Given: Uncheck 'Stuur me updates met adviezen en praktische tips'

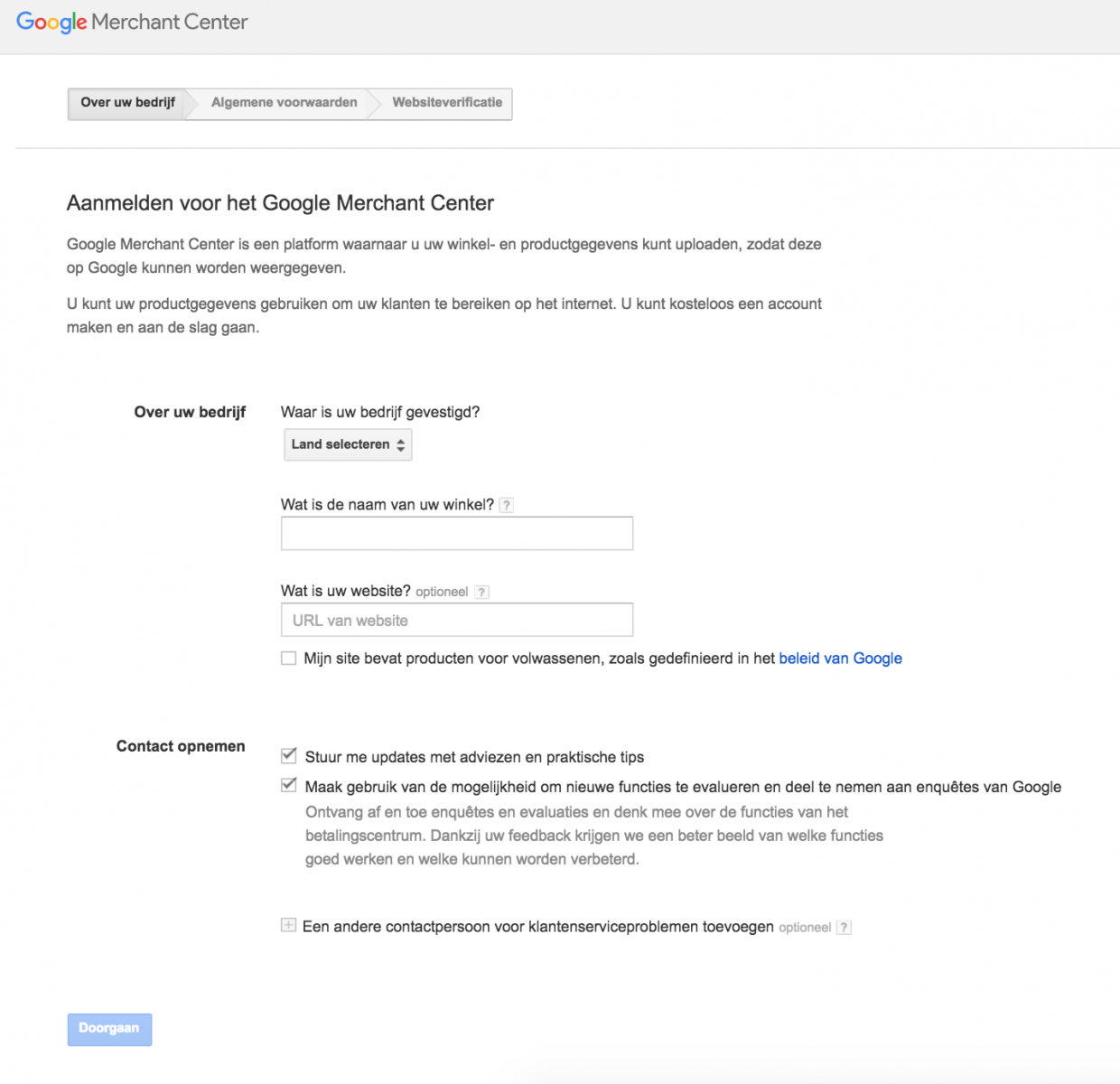Looking at the screenshot, I should pyautogui.click(x=288, y=756).
